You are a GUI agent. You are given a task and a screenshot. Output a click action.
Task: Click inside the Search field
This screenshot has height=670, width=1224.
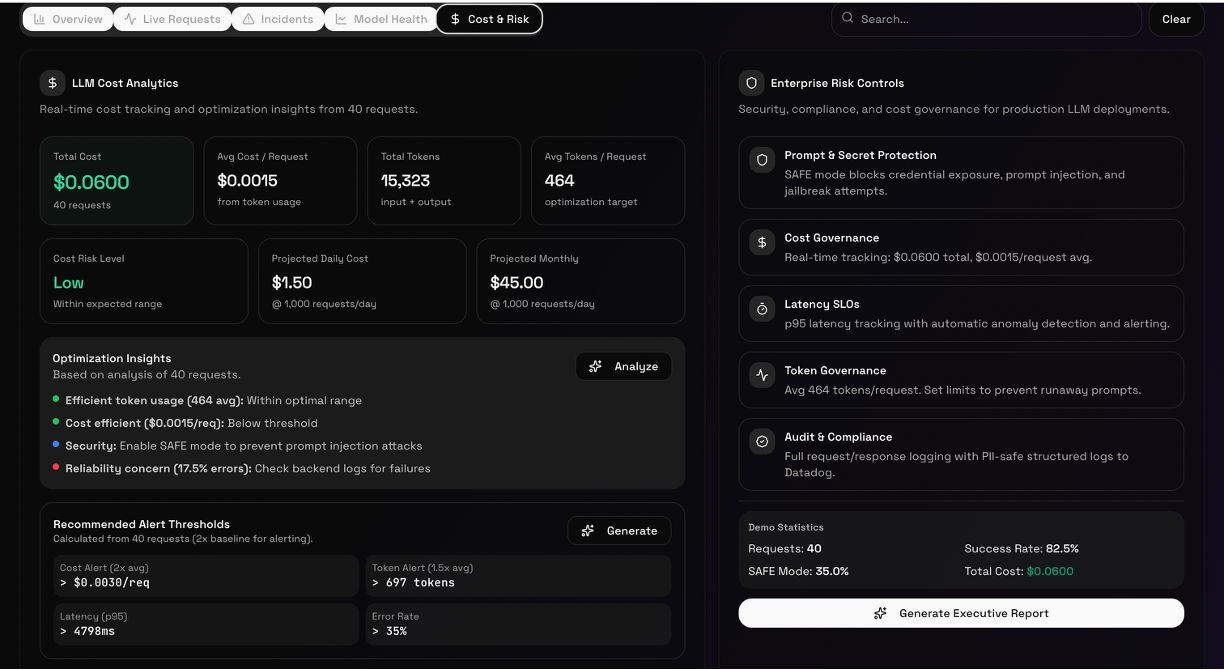(x=986, y=19)
